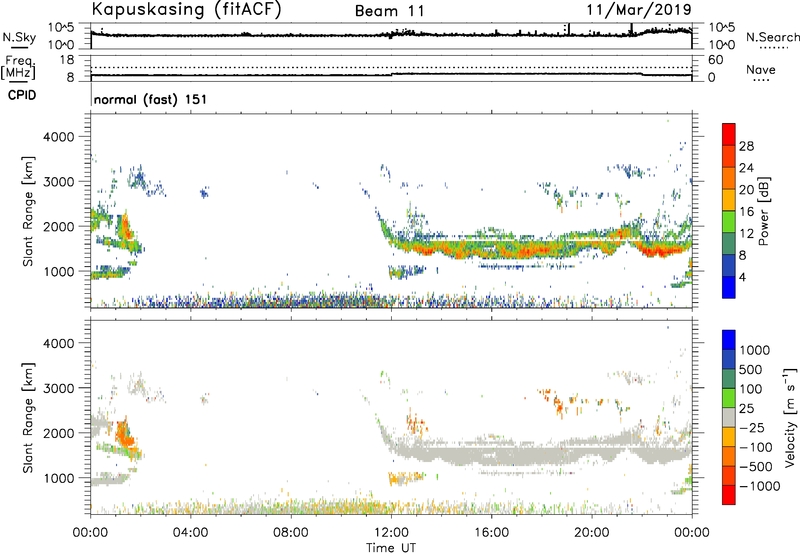
Task: Click the '20:00' time axis label
Action: 592,533
